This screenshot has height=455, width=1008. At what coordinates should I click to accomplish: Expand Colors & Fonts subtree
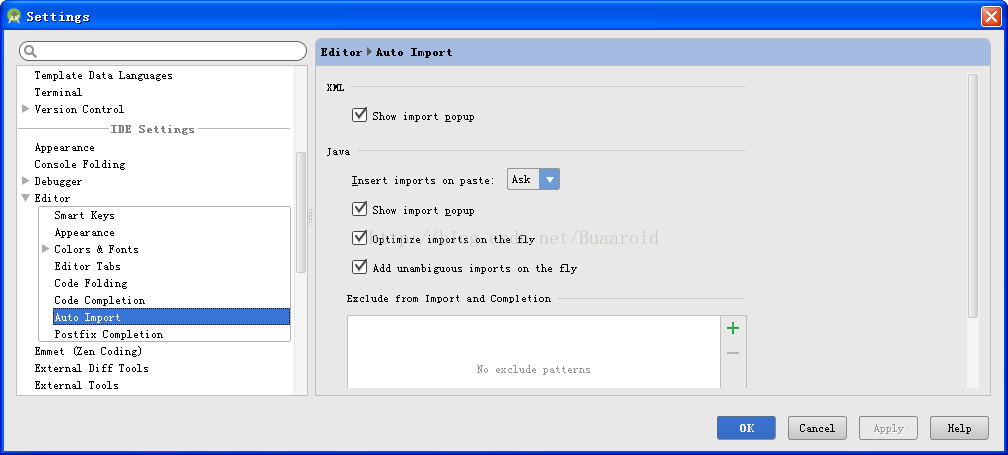[x=46, y=249]
